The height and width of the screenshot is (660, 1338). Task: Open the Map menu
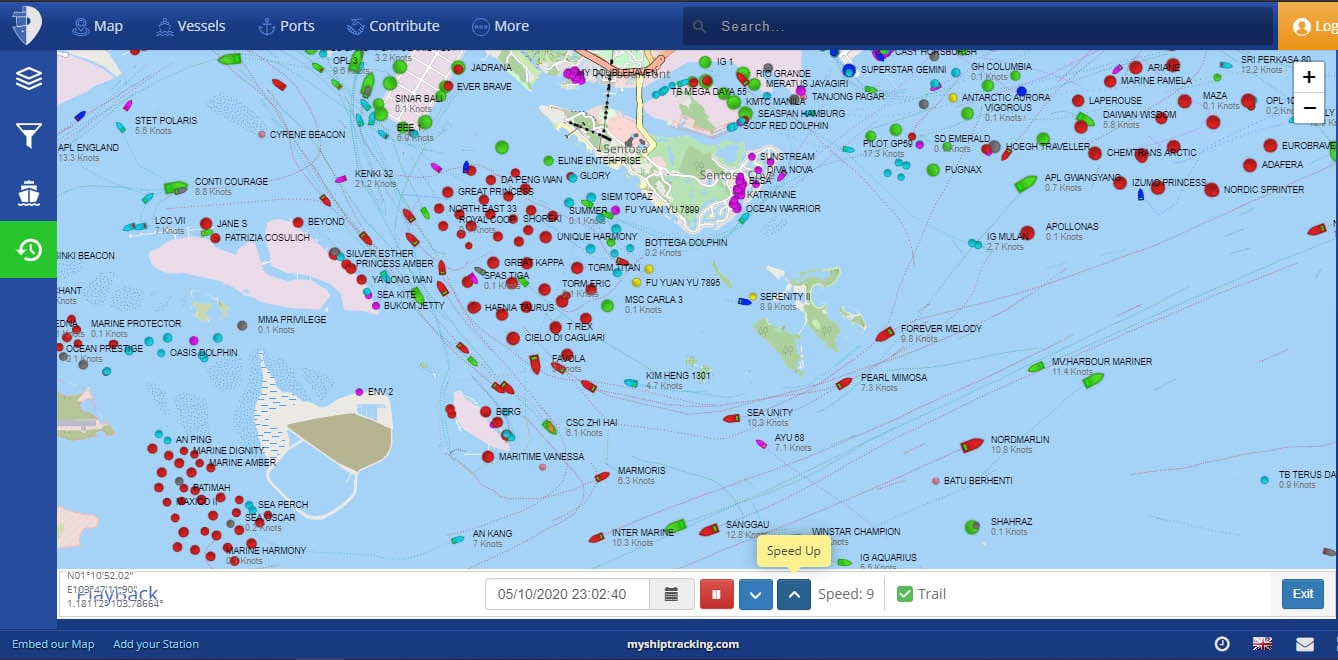98,26
